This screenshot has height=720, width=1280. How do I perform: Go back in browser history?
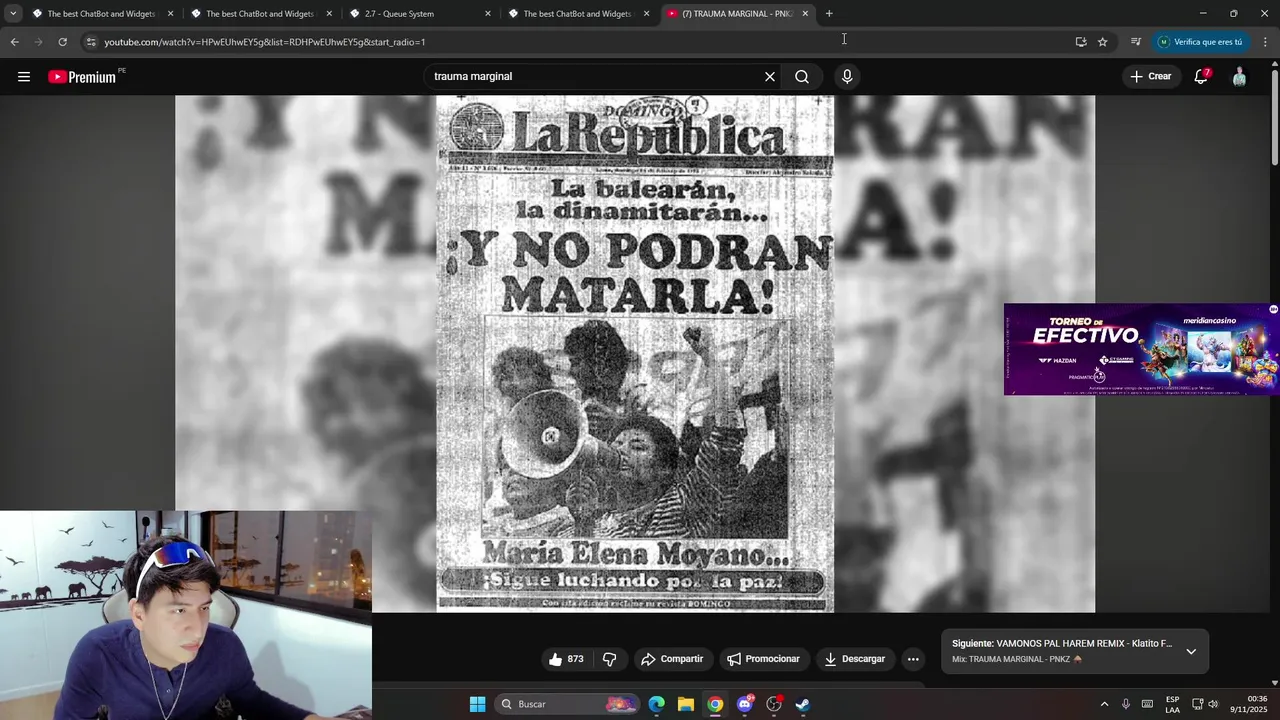click(15, 42)
